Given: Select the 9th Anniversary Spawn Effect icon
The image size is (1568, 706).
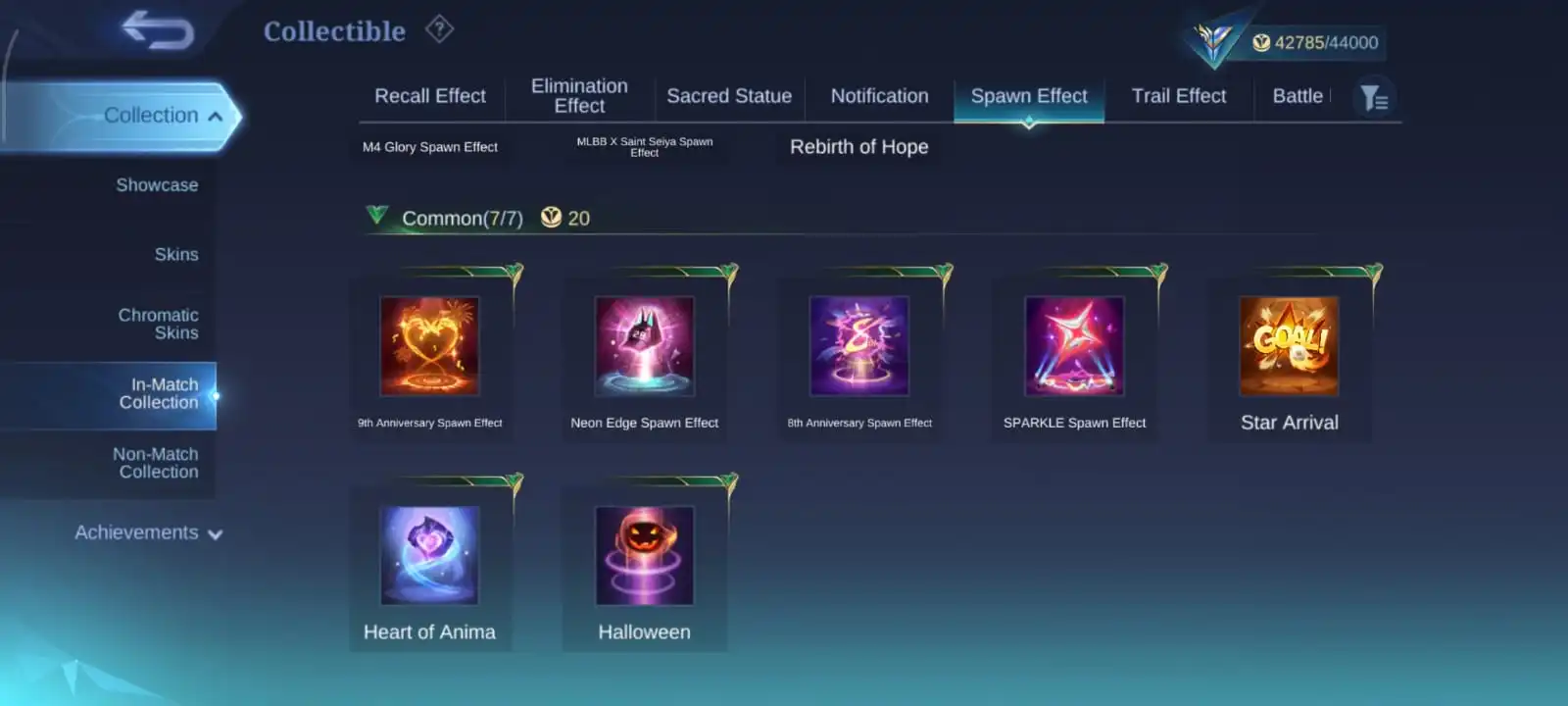Looking at the screenshot, I should click(429, 346).
